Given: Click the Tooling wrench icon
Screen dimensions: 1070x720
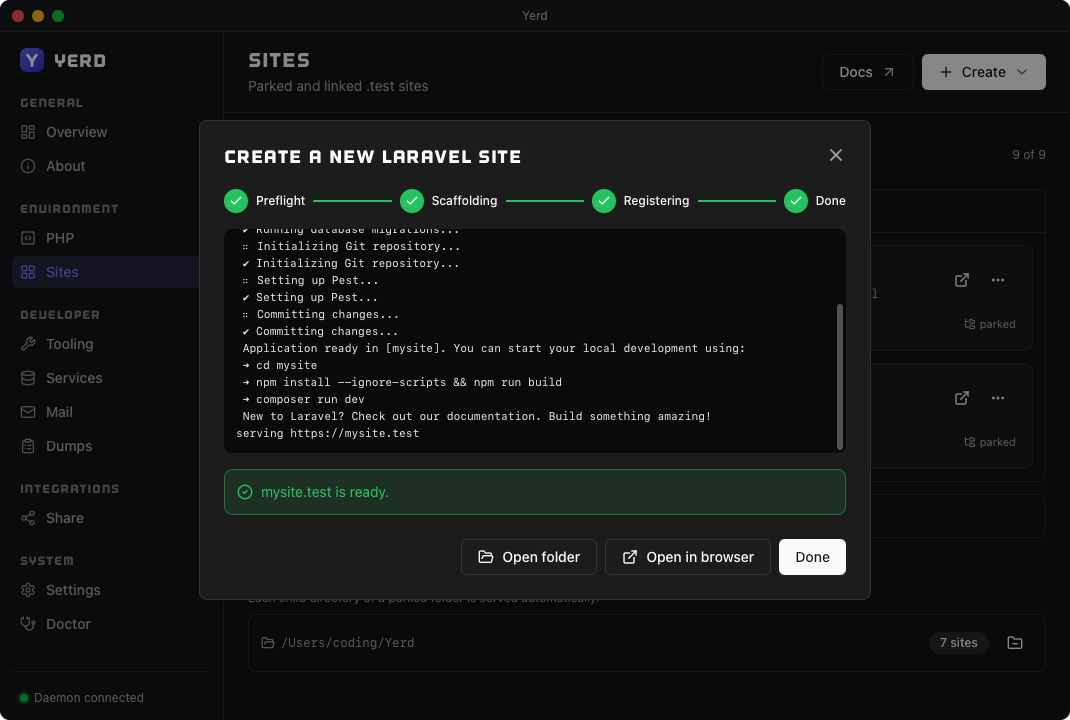Looking at the screenshot, I should point(28,344).
